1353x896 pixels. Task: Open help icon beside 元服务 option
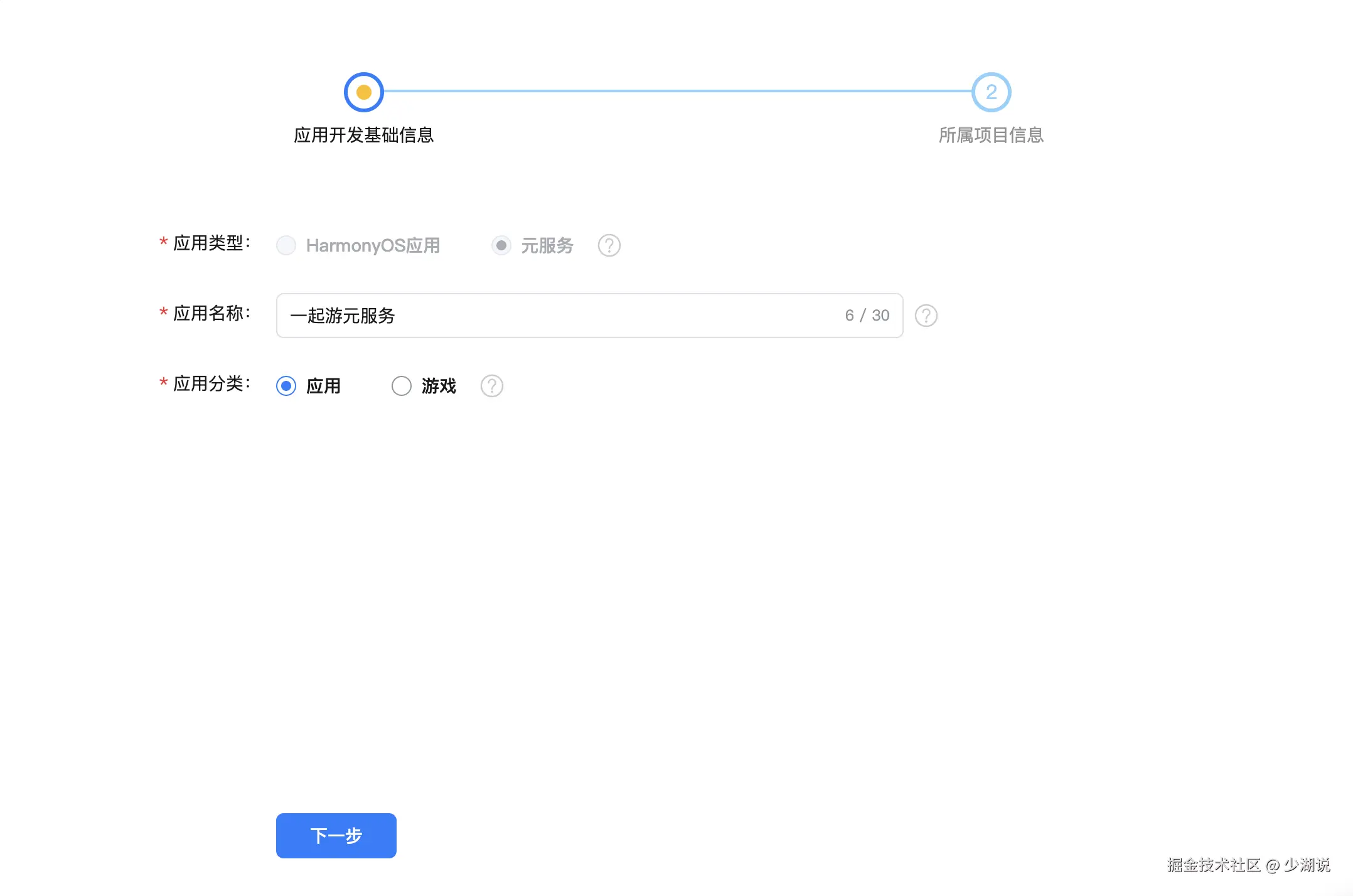(x=609, y=245)
